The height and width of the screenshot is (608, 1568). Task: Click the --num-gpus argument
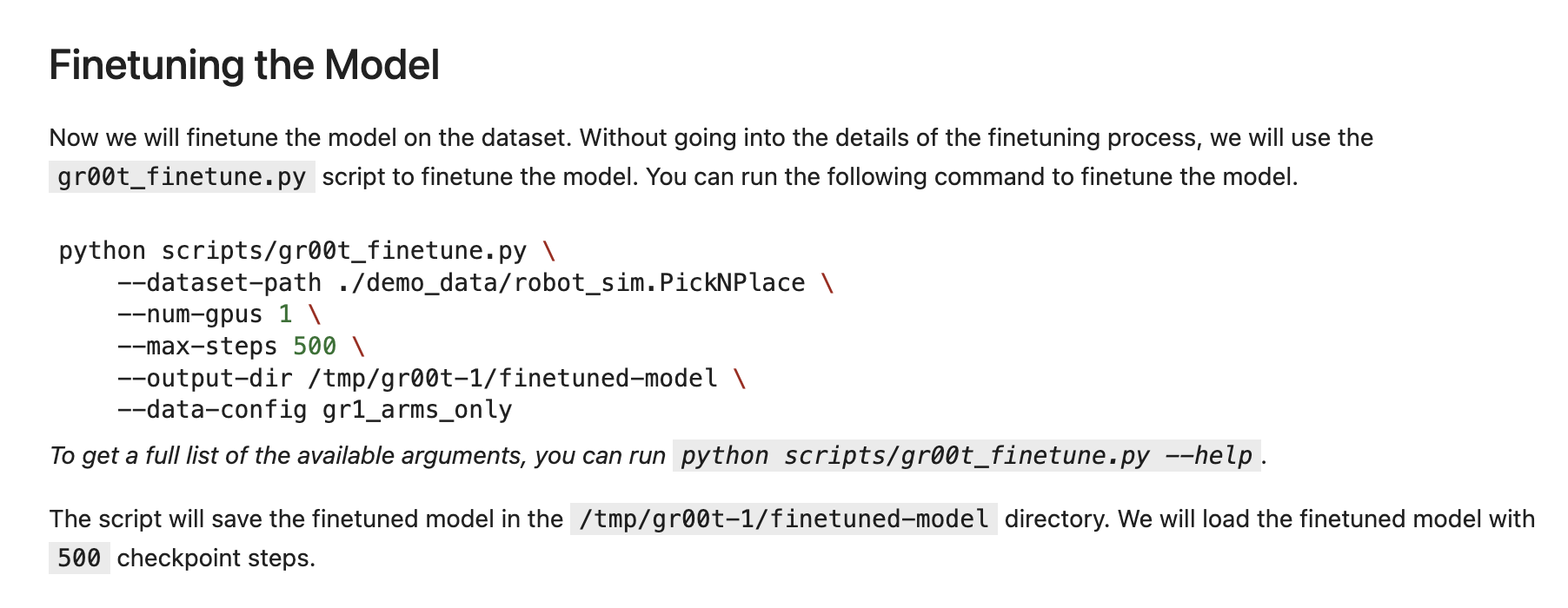pos(189,314)
